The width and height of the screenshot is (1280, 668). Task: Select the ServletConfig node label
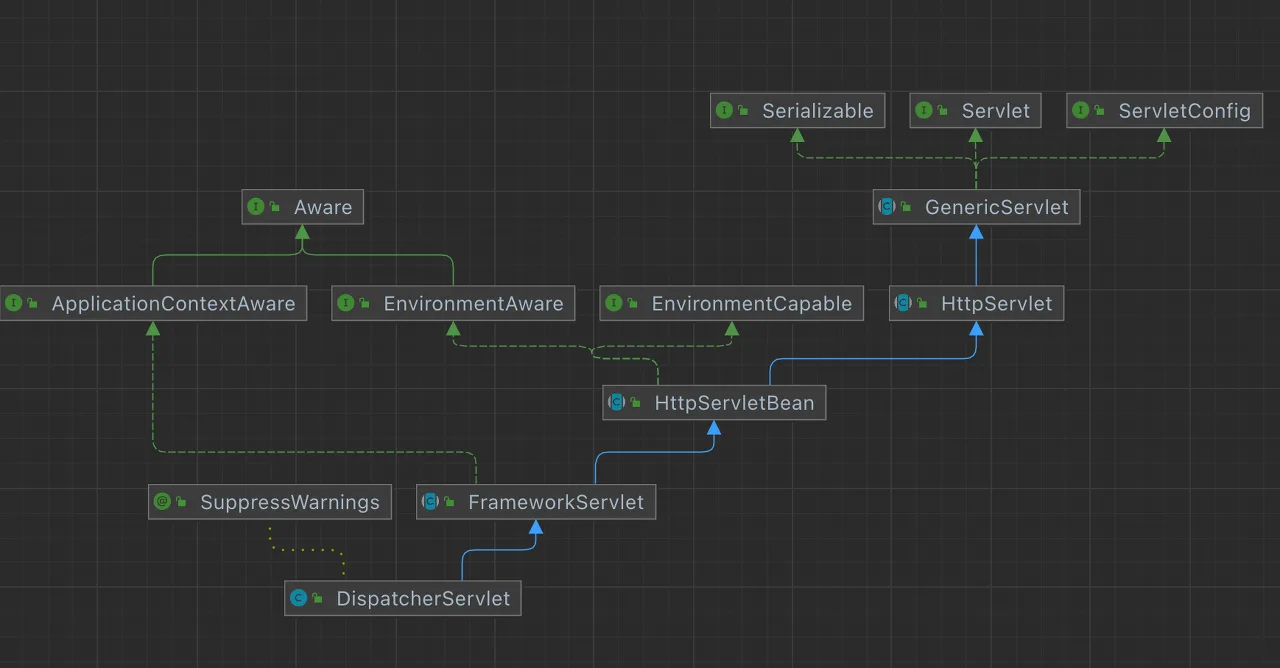1185,111
